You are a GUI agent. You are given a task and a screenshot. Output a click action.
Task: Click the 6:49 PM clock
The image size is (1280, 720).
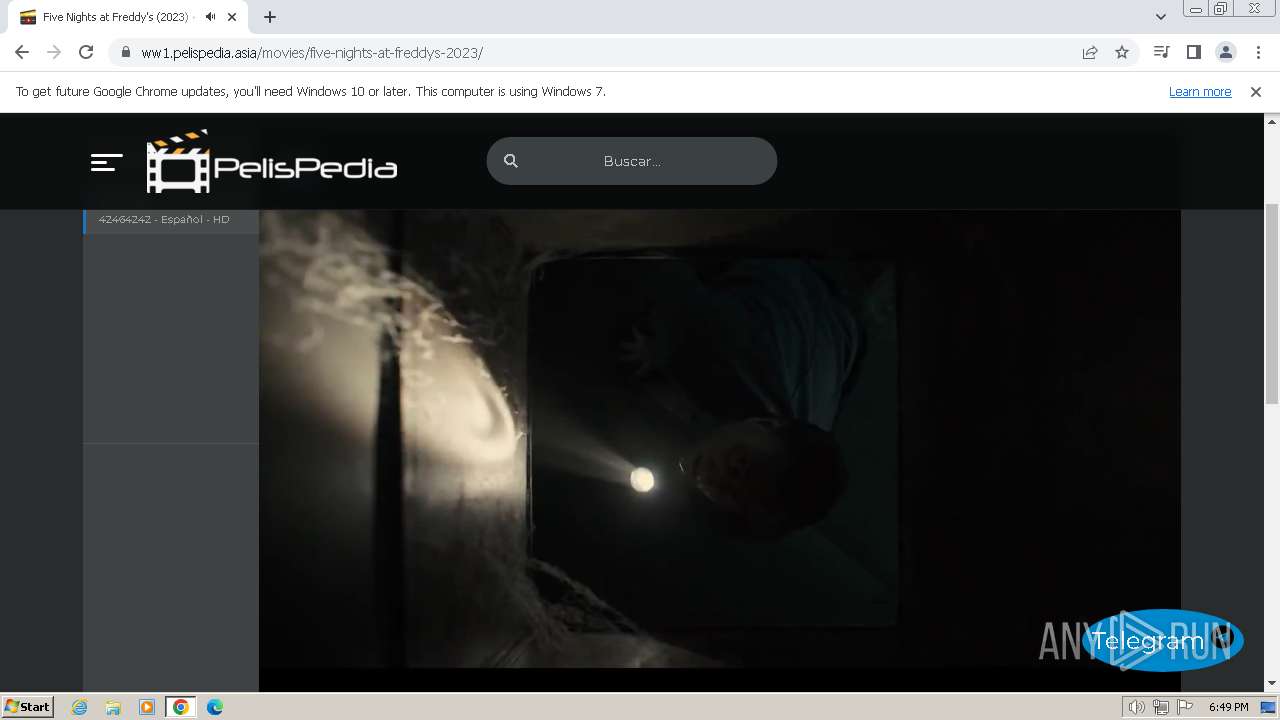pos(1229,707)
